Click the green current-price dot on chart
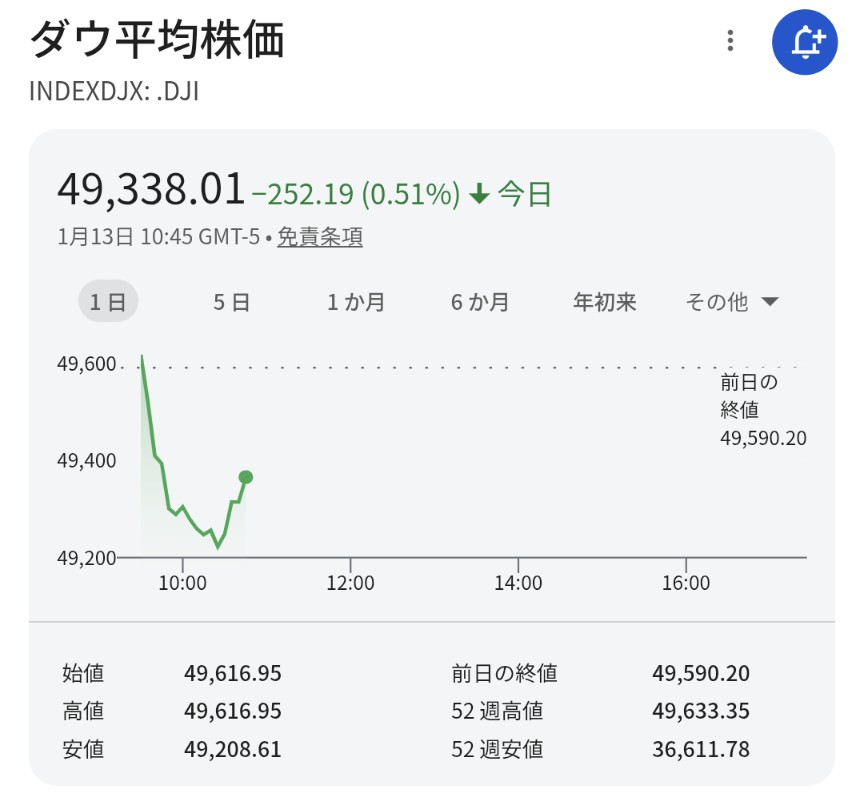The width and height of the screenshot is (864, 810). tap(246, 478)
